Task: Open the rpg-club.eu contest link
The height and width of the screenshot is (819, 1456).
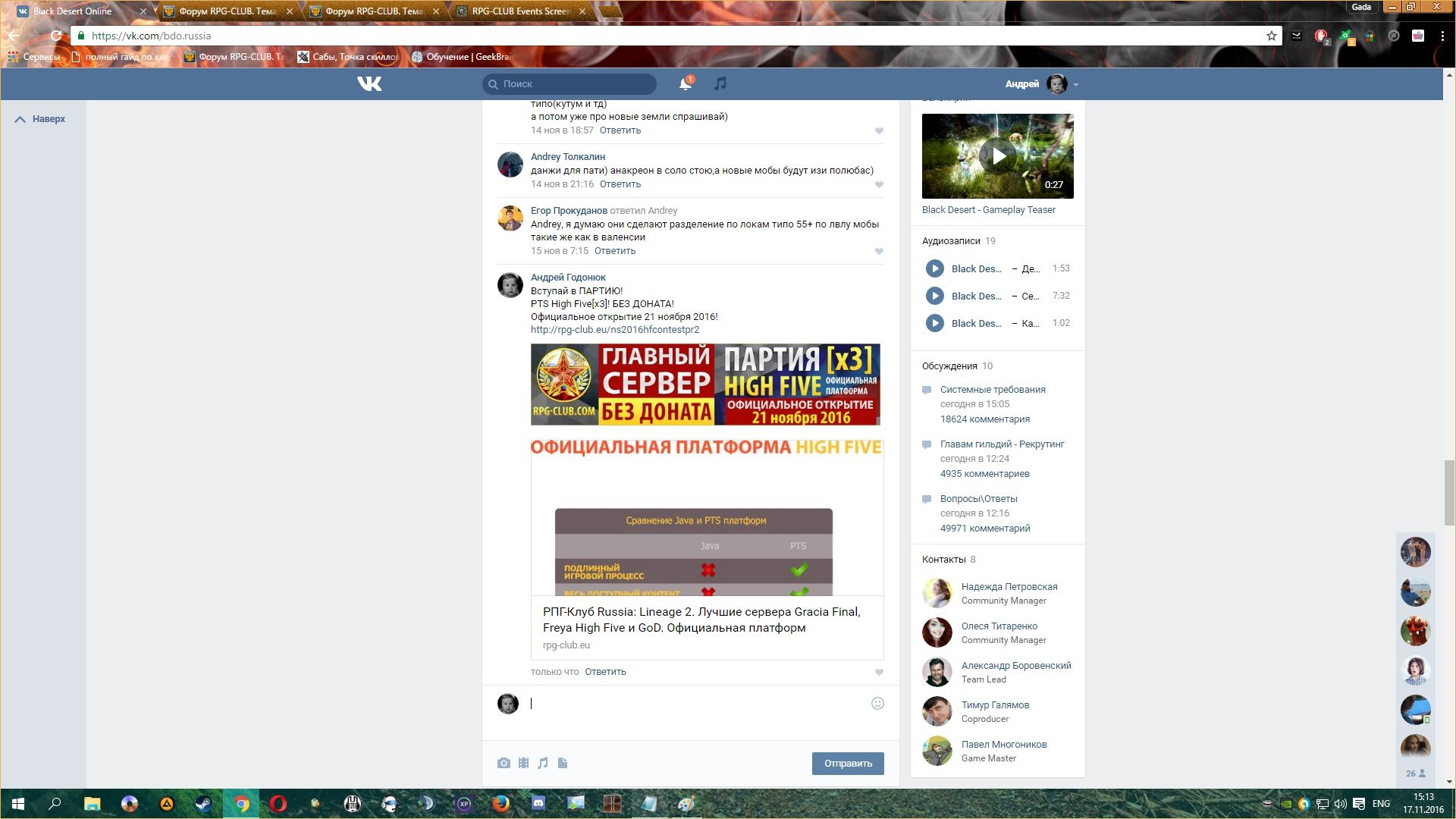Action: [614, 330]
